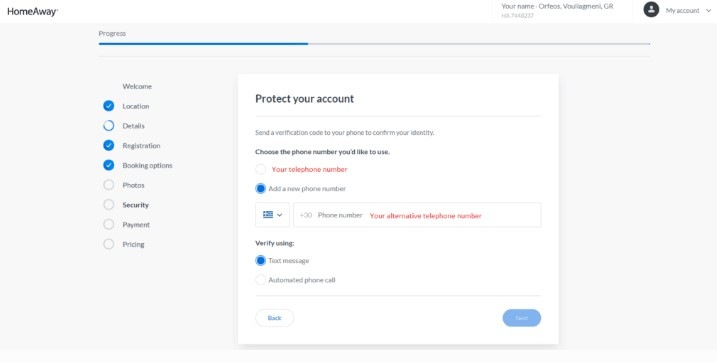Image resolution: width=717 pixels, height=362 pixels.
Task: Open the Pricing step in sidebar
Action: click(x=133, y=244)
